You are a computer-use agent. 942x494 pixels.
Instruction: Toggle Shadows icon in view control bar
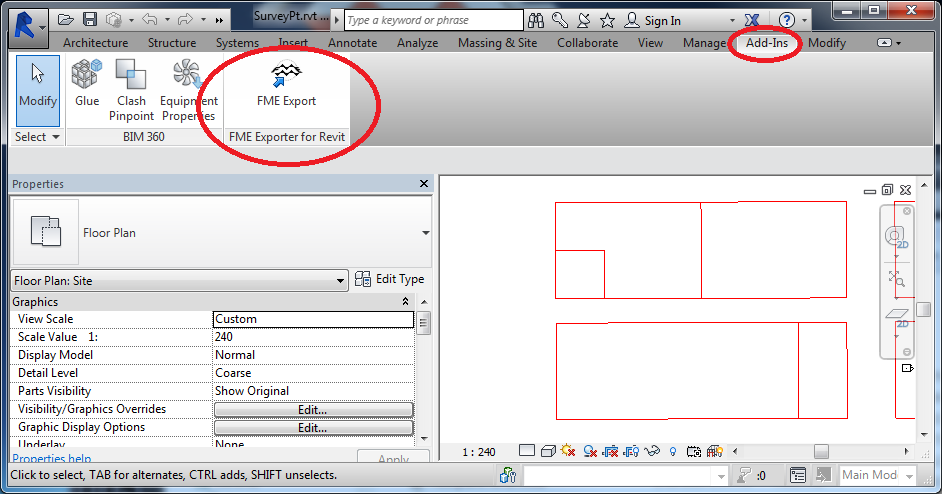[x=590, y=451]
